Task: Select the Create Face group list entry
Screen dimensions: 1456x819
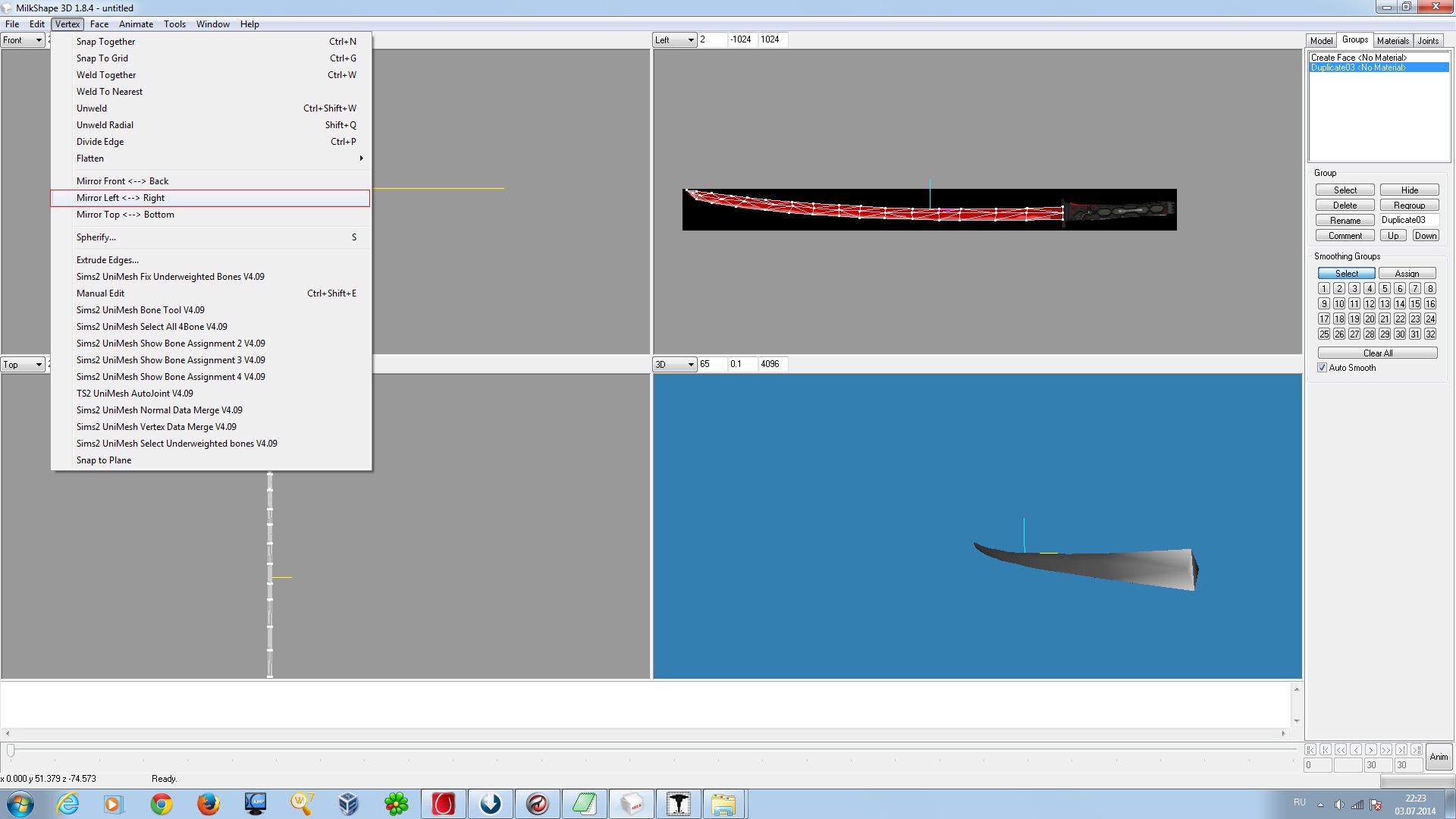Action: coord(1358,58)
